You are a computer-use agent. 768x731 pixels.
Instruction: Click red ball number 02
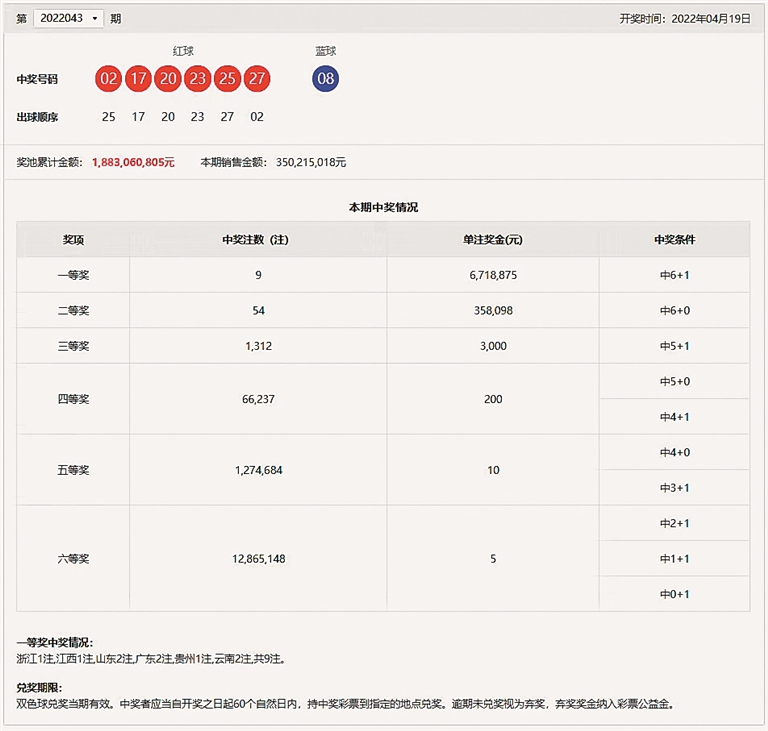[109, 79]
